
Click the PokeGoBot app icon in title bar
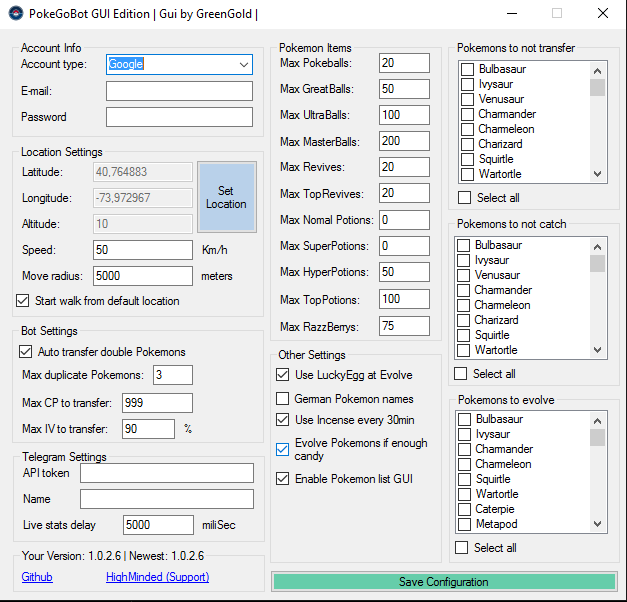(16, 13)
